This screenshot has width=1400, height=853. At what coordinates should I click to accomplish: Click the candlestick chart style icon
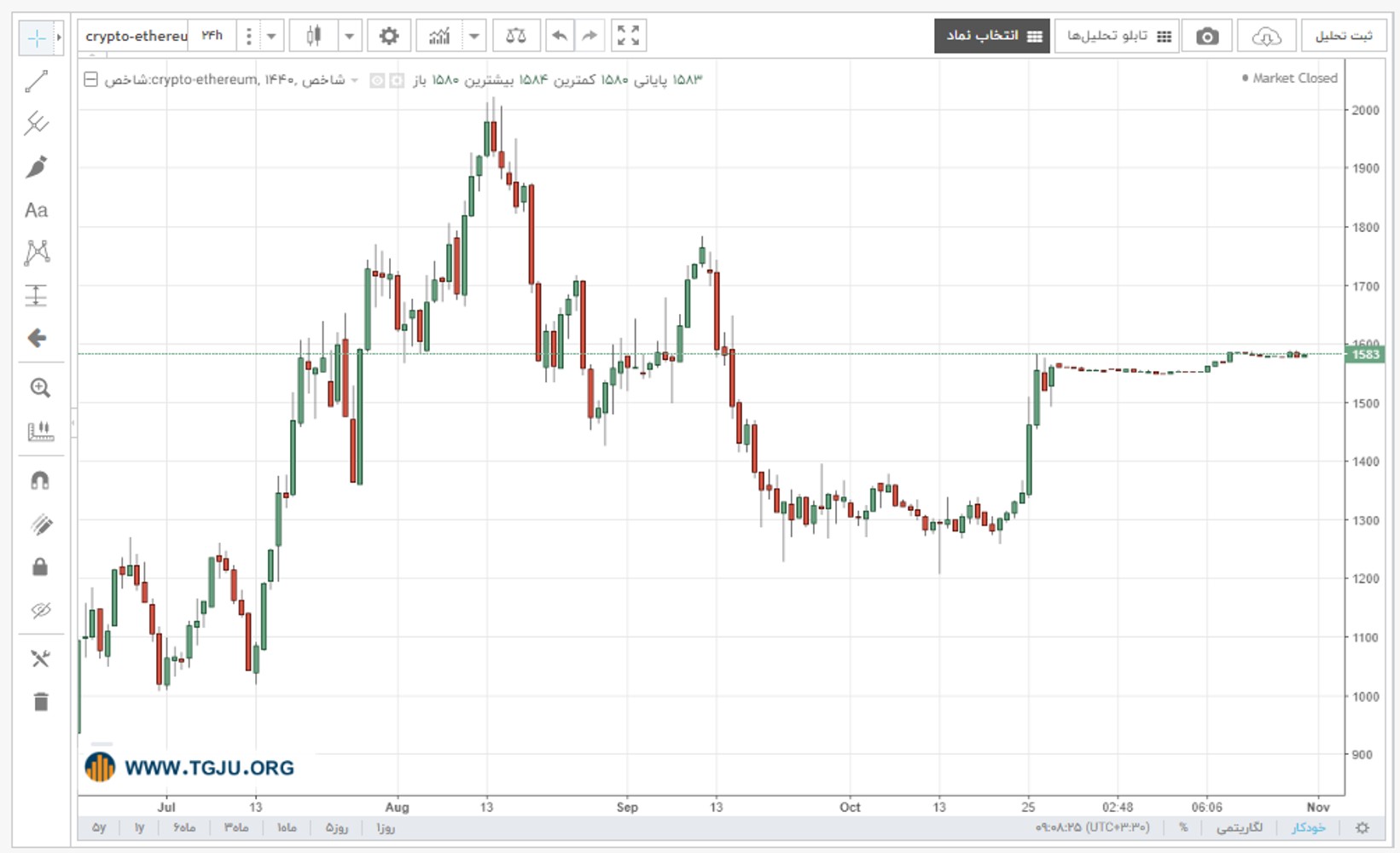click(x=313, y=36)
